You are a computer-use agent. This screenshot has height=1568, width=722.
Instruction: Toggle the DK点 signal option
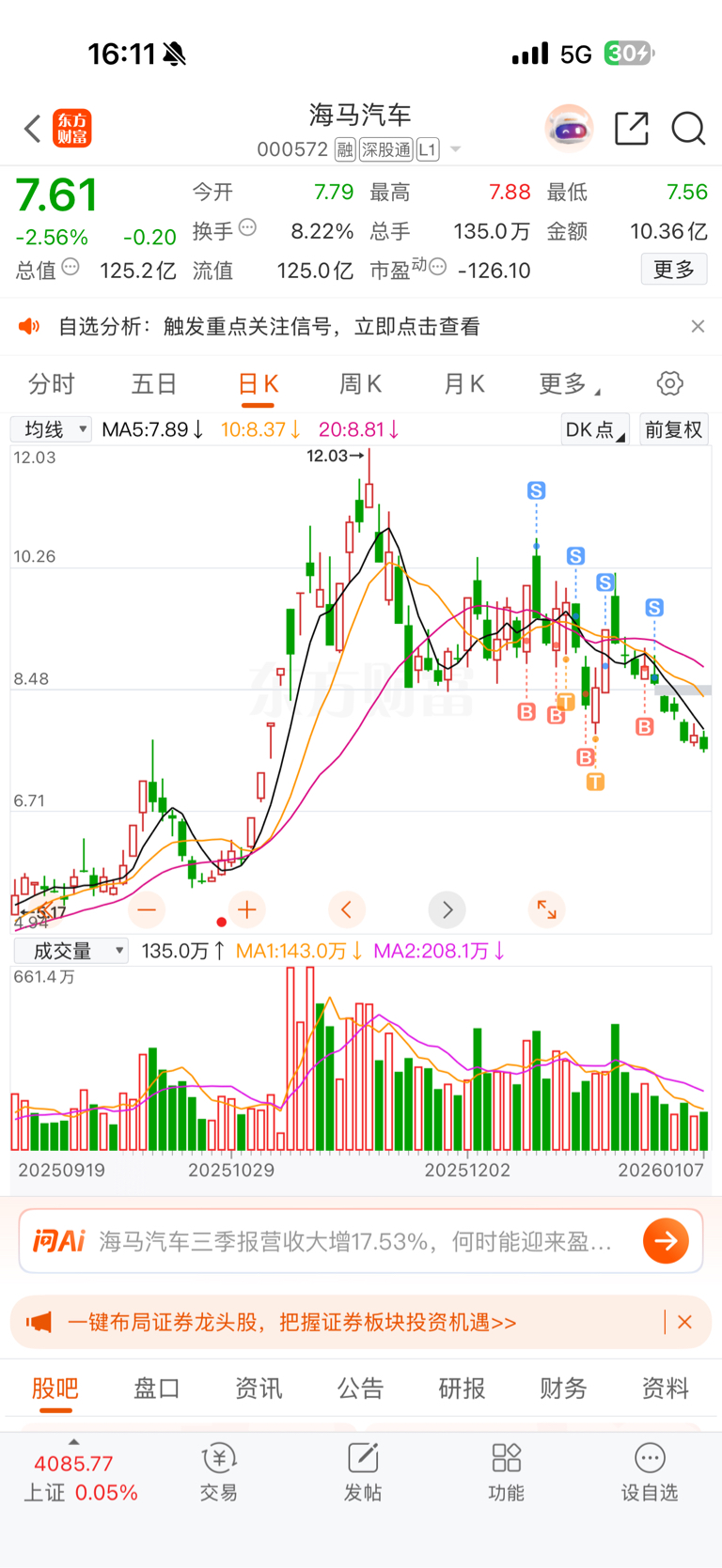595,429
